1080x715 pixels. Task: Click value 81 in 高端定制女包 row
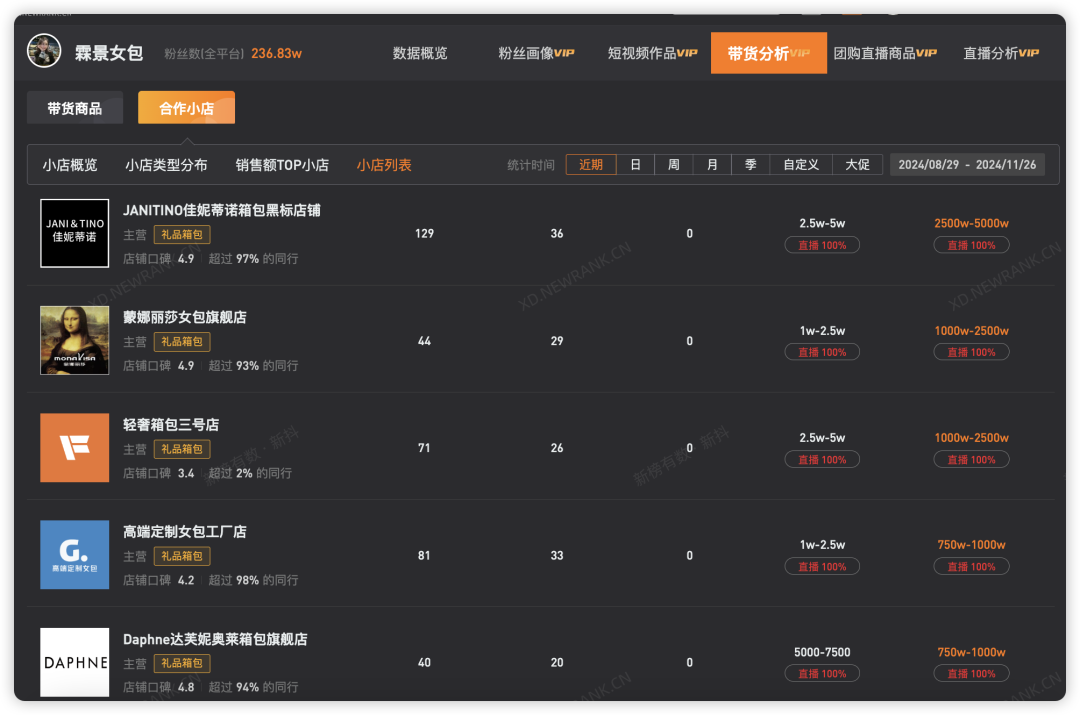pyautogui.click(x=424, y=555)
